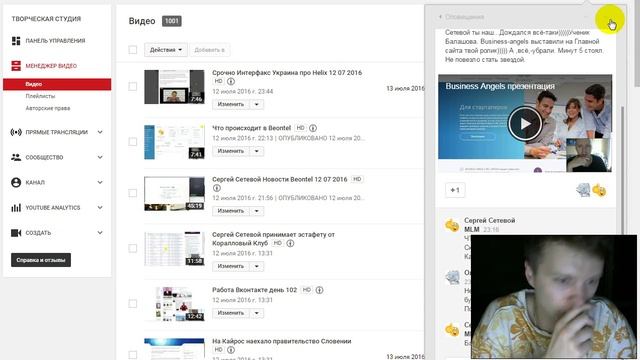The height and width of the screenshot is (360, 640).
Task: Expand Прямые трансляции section chevron
Action: click(x=100, y=132)
